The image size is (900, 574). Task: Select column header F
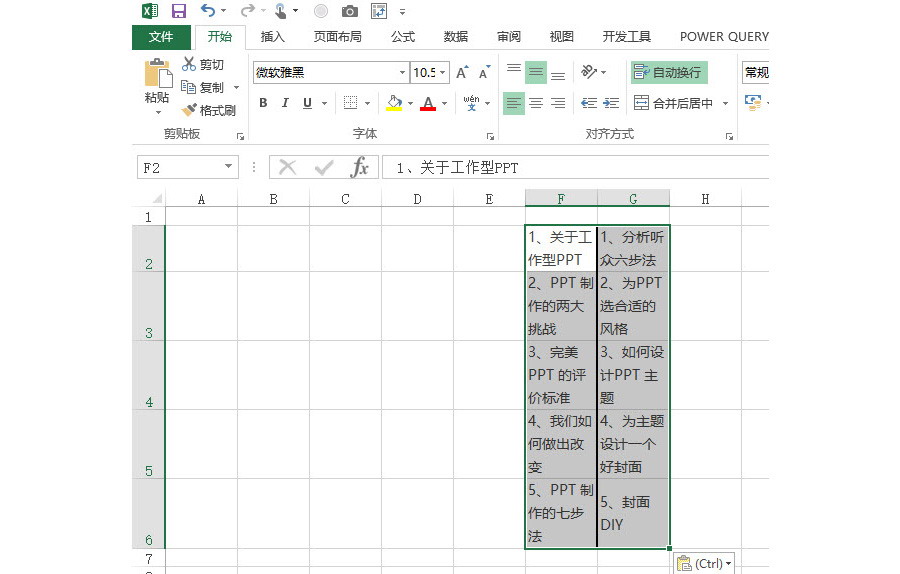point(561,199)
